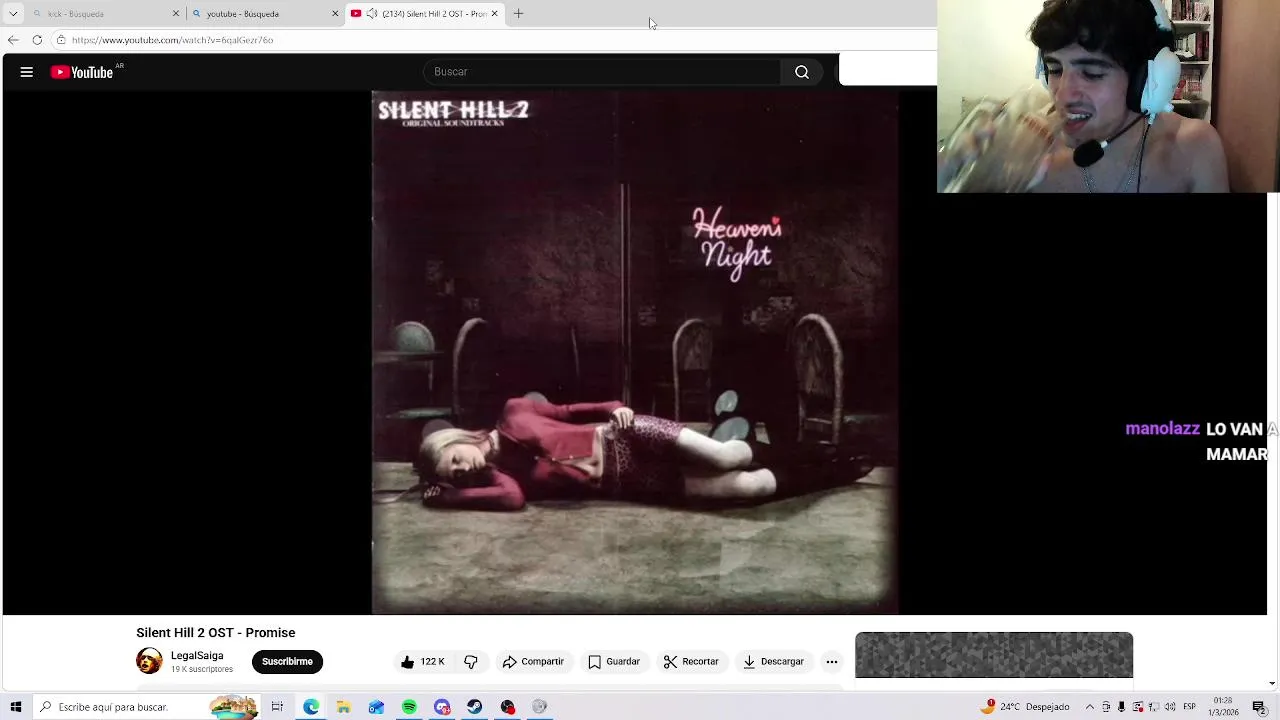Click the microphone icon in system tray

pyautogui.click(x=1122, y=707)
